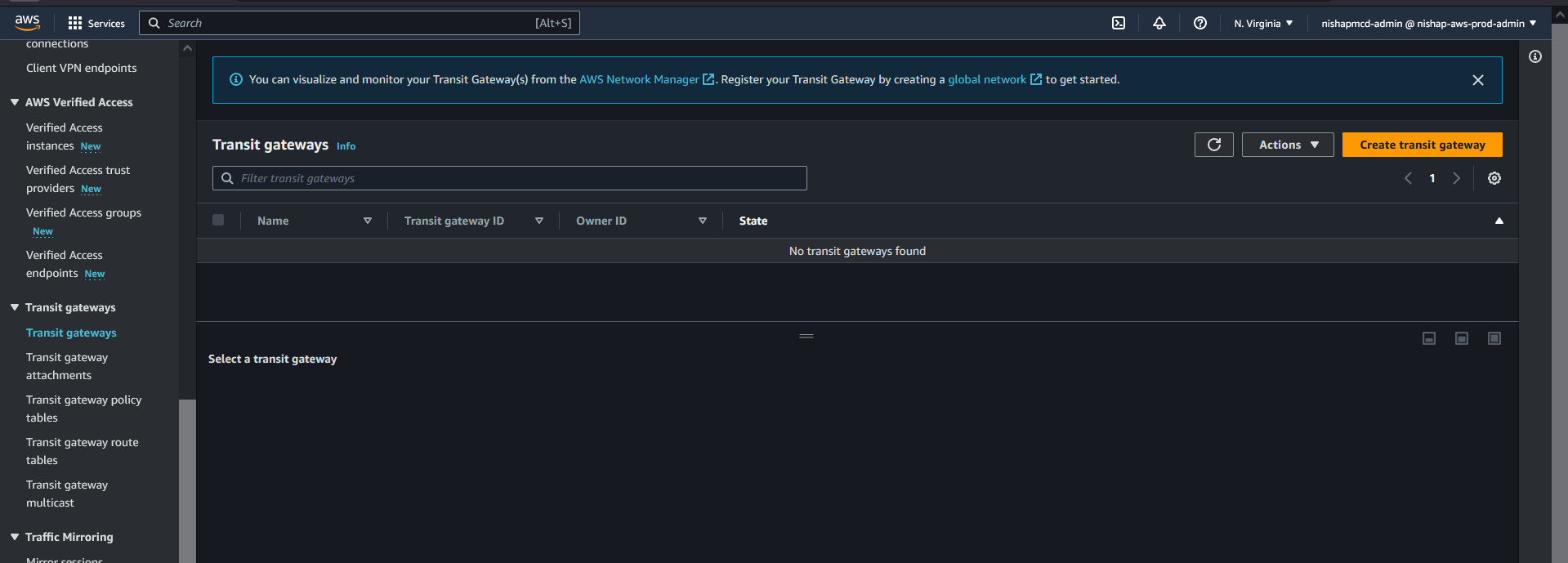Open table preferences gear icon
This screenshot has width=1568, height=563.
click(x=1494, y=178)
